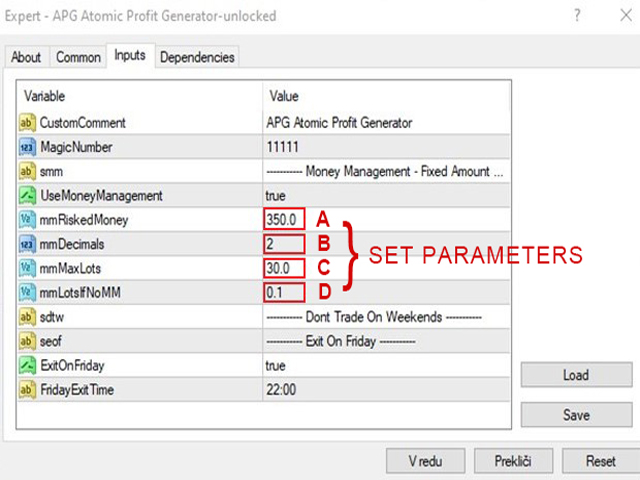Click the string icon beside seof

point(27,341)
